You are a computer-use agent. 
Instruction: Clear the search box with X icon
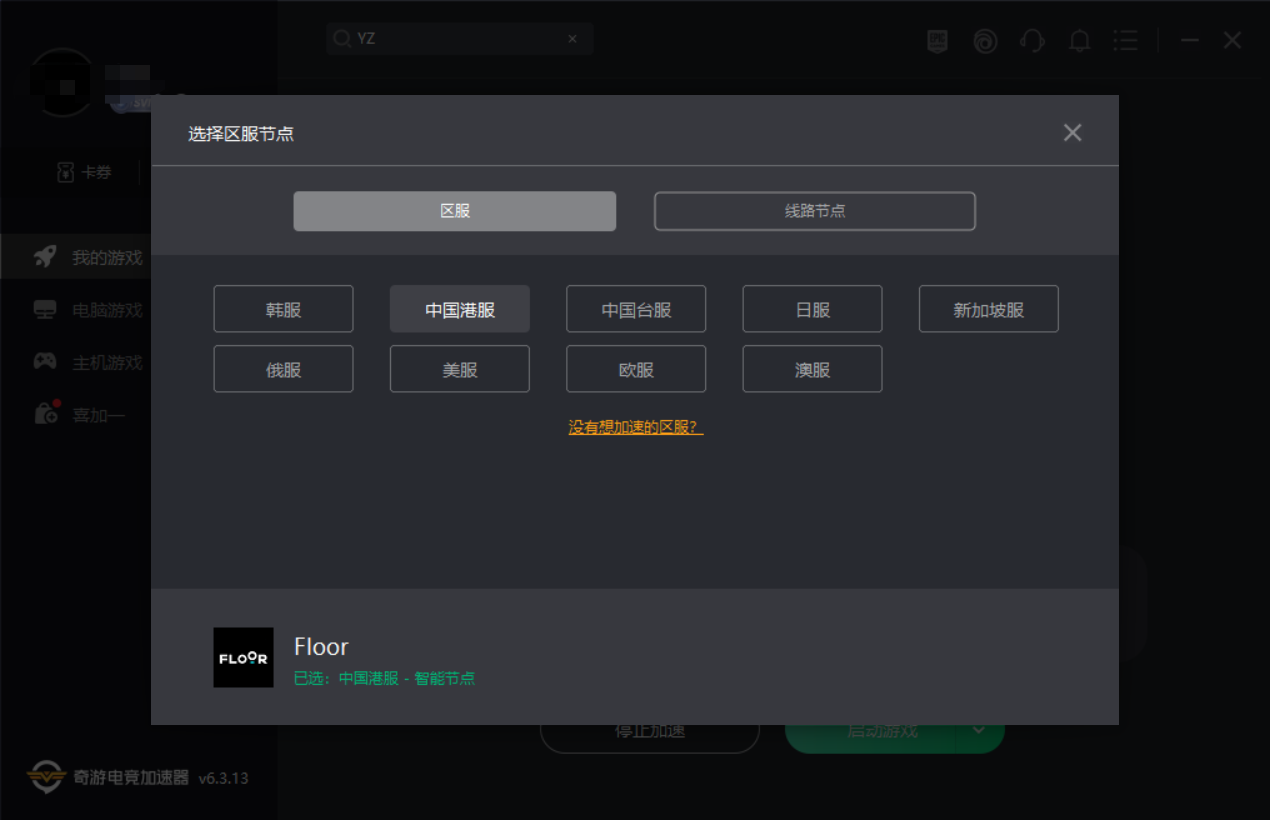(572, 39)
